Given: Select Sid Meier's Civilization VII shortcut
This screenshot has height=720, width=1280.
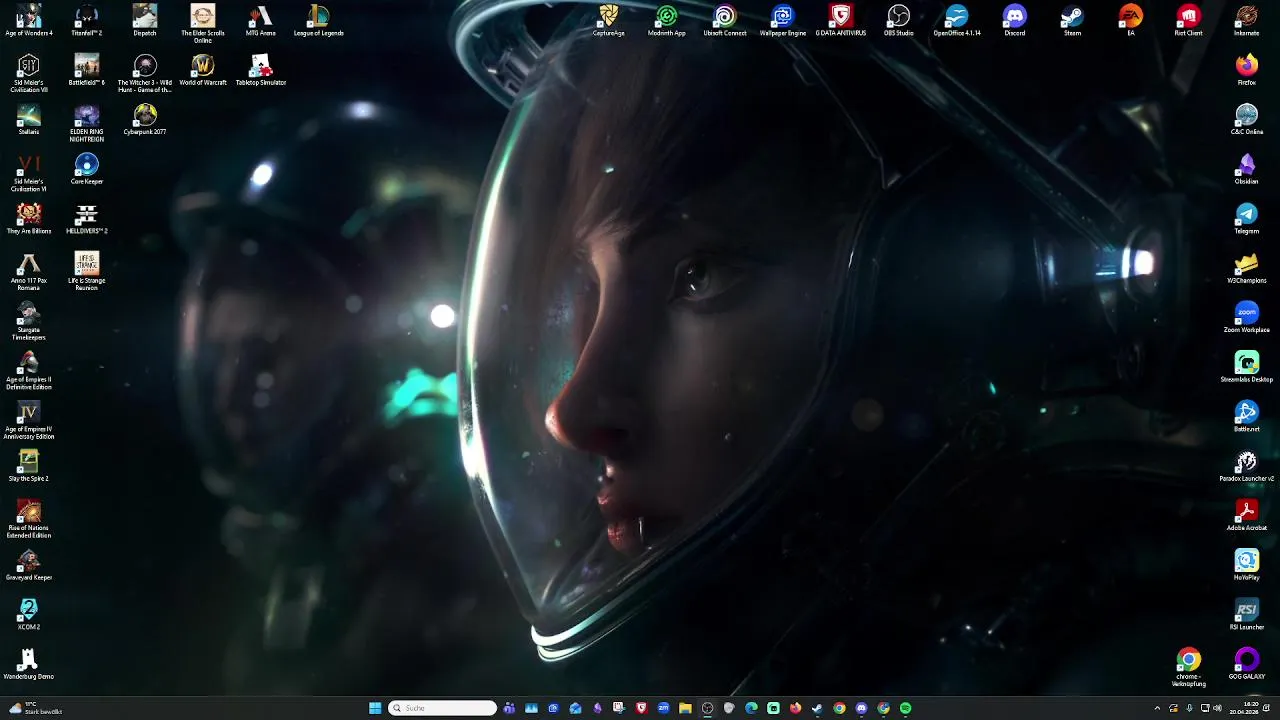Looking at the screenshot, I should pyautogui.click(x=29, y=73).
